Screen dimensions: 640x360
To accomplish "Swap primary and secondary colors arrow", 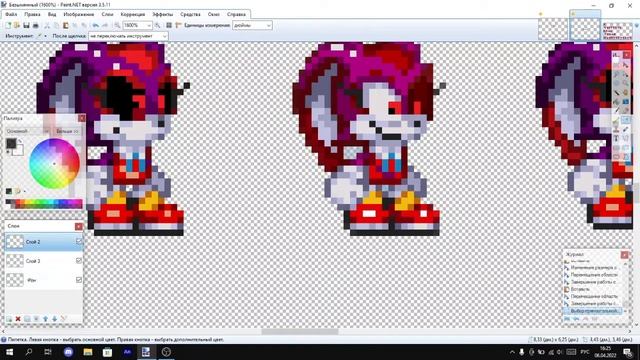I will pos(20,141).
